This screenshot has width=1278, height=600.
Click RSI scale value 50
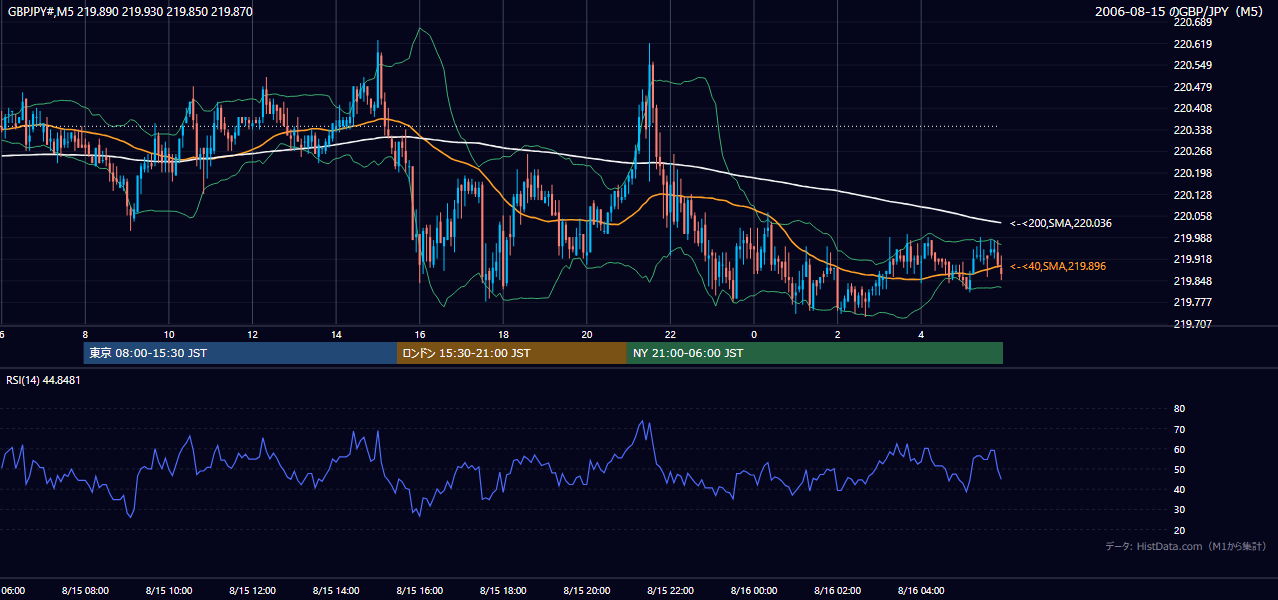pyautogui.click(x=1179, y=469)
